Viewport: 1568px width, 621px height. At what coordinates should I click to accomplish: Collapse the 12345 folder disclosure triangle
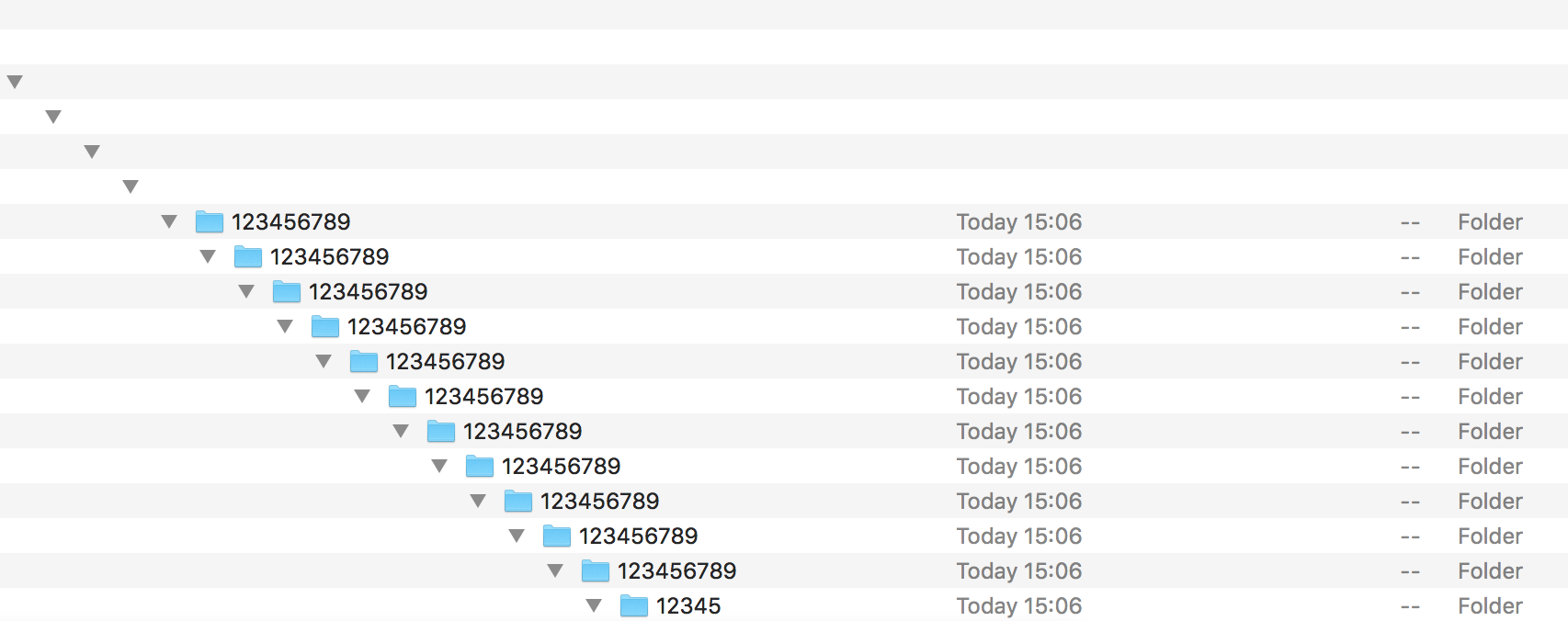594,606
